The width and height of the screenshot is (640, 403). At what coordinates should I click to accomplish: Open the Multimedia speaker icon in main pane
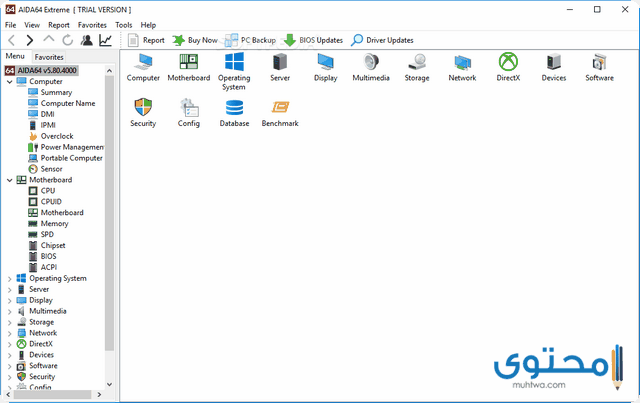[371, 67]
